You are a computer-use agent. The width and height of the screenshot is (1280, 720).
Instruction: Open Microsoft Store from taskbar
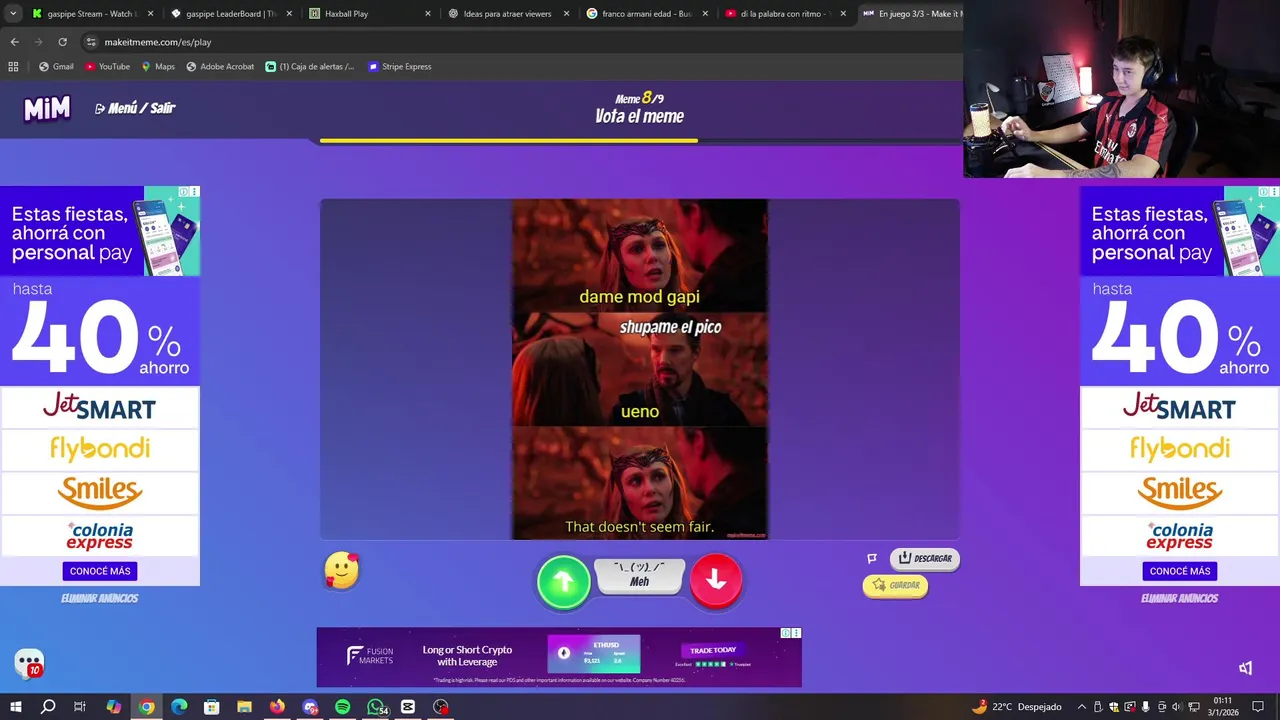(x=211, y=707)
